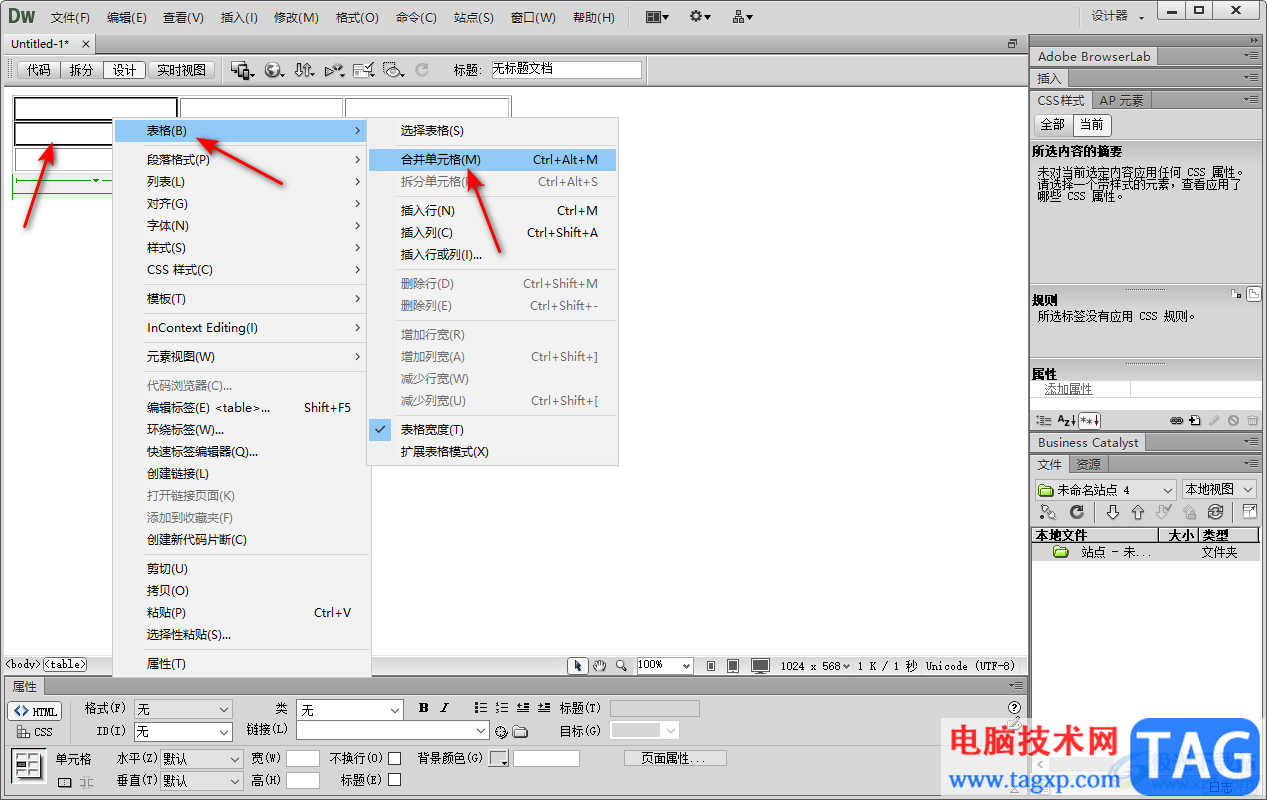Select the hand tool in status bar
The width and height of the screenshot is (1267, 800).
pos(600,665)
